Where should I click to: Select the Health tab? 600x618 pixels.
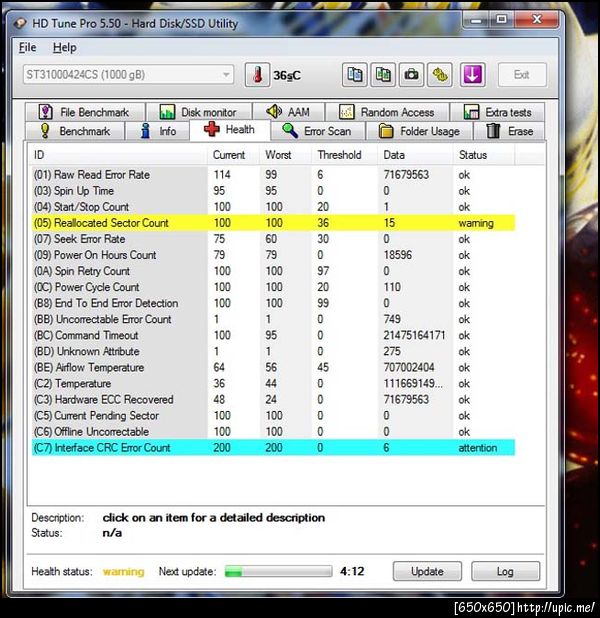coord(230,130)
